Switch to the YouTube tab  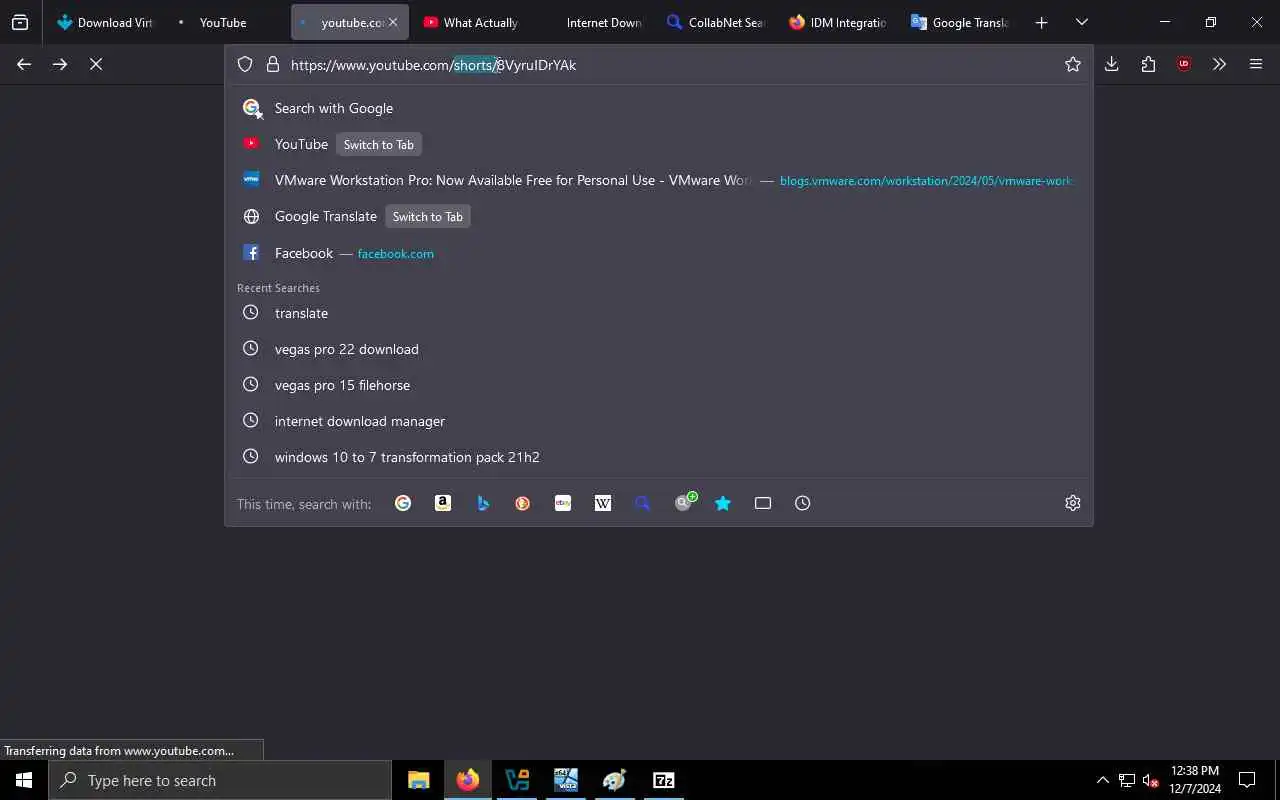point(228,22)
